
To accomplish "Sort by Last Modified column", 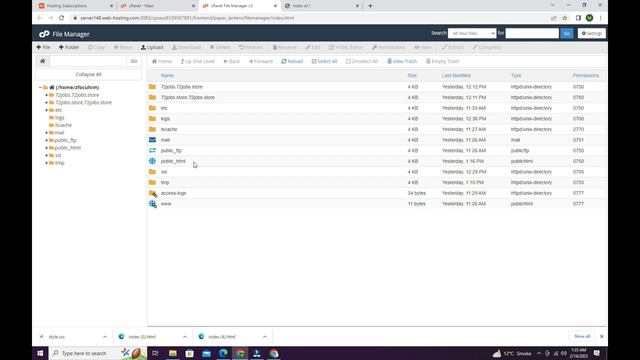I will [456, 76].
